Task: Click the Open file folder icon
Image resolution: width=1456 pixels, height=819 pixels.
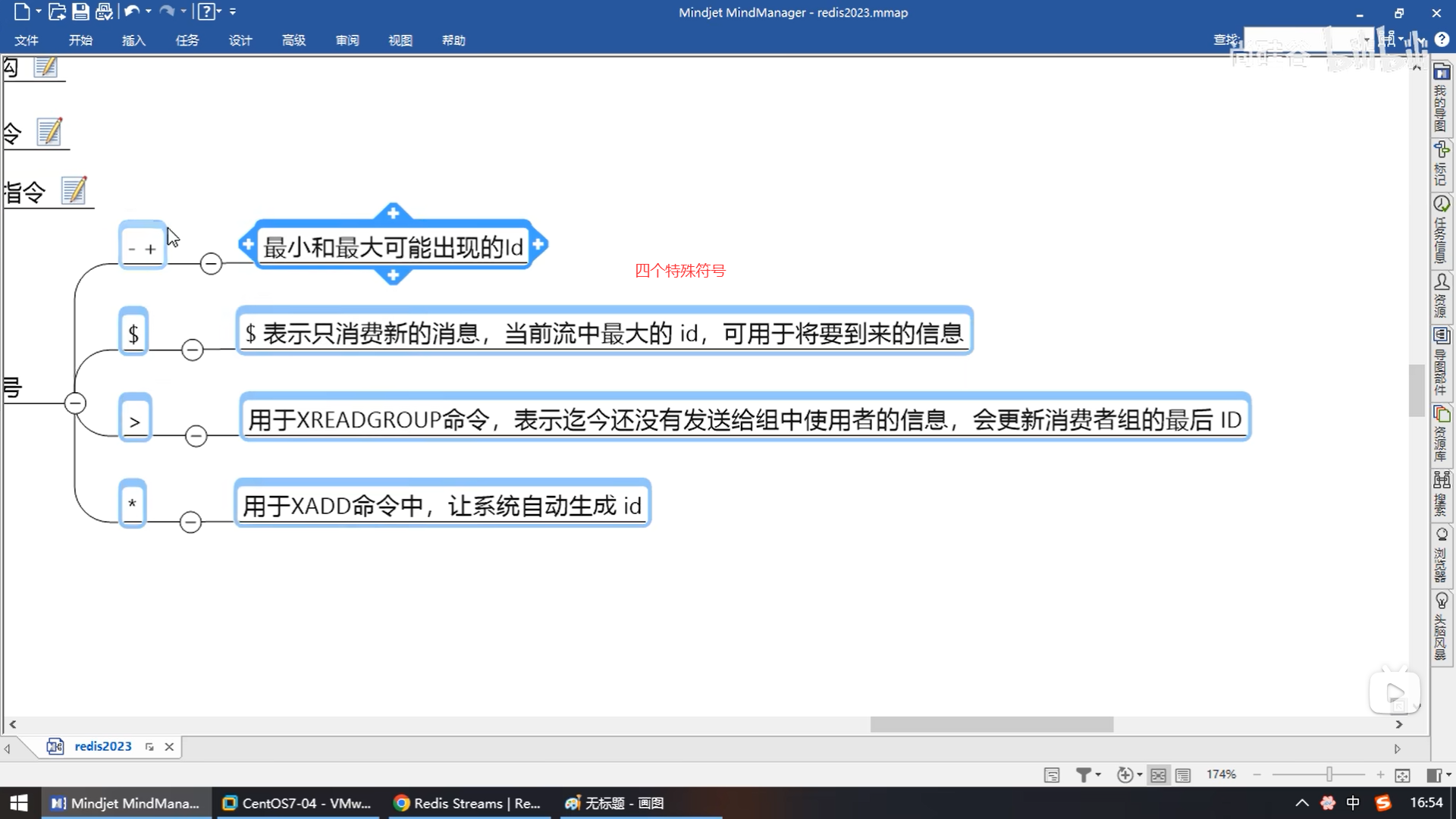Action: point(57,11)
